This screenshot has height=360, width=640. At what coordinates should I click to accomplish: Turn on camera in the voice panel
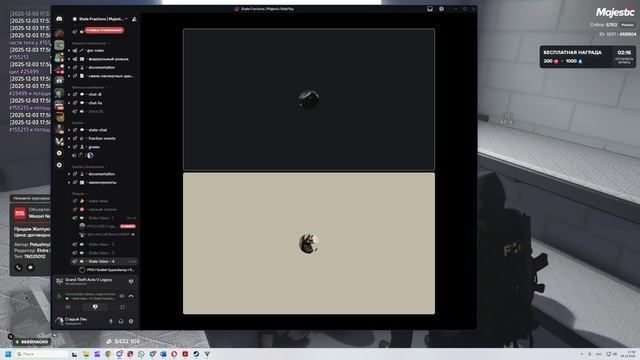[x=68, y=307]
